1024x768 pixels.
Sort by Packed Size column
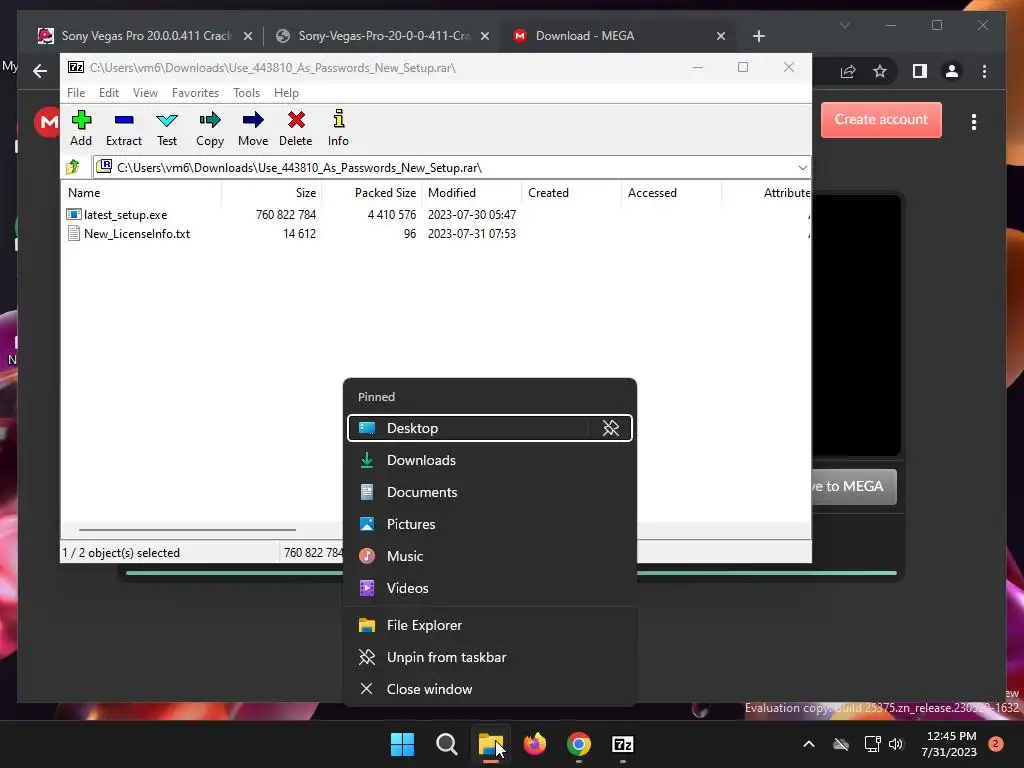(x=372, y=193)
